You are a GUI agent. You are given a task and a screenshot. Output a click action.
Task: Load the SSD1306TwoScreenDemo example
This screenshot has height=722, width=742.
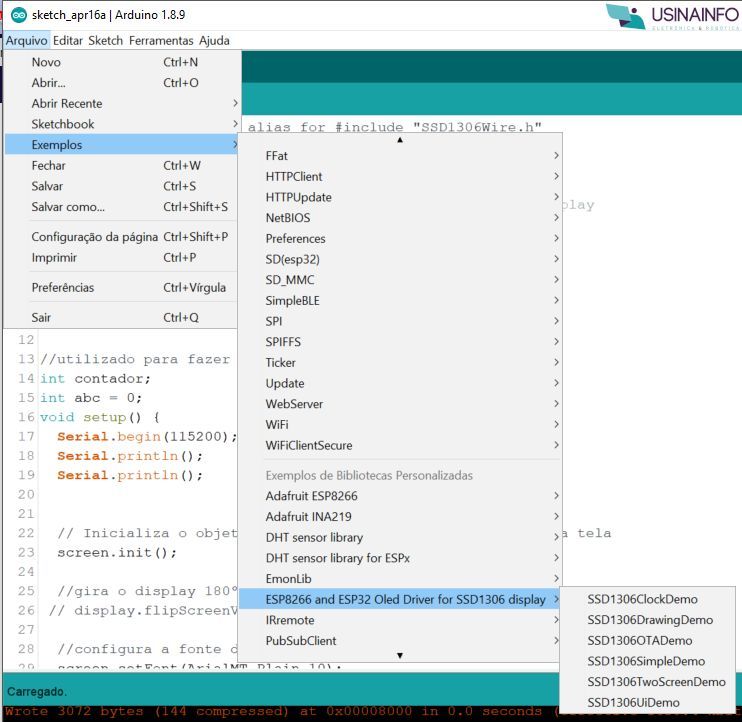coord(647,682)
